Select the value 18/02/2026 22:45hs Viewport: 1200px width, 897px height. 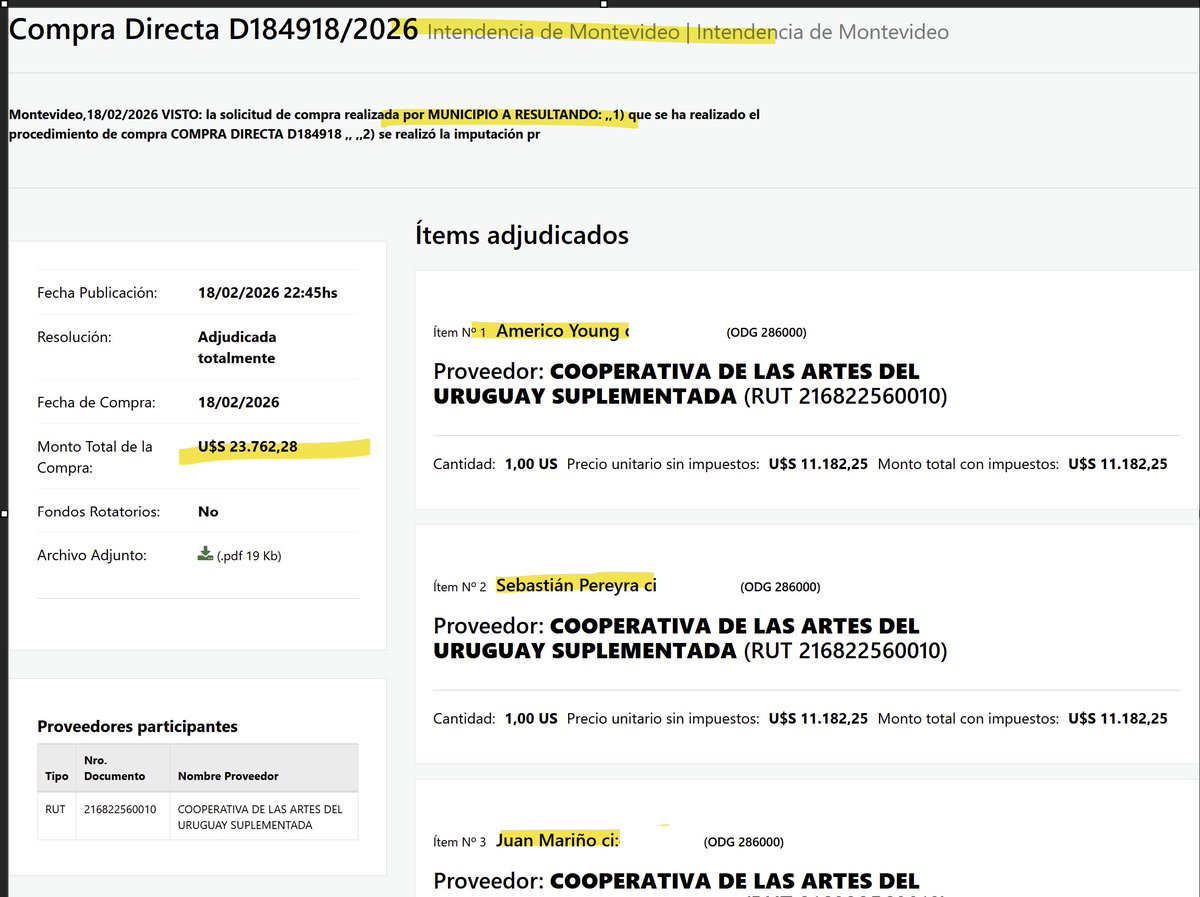coord(268,293)
